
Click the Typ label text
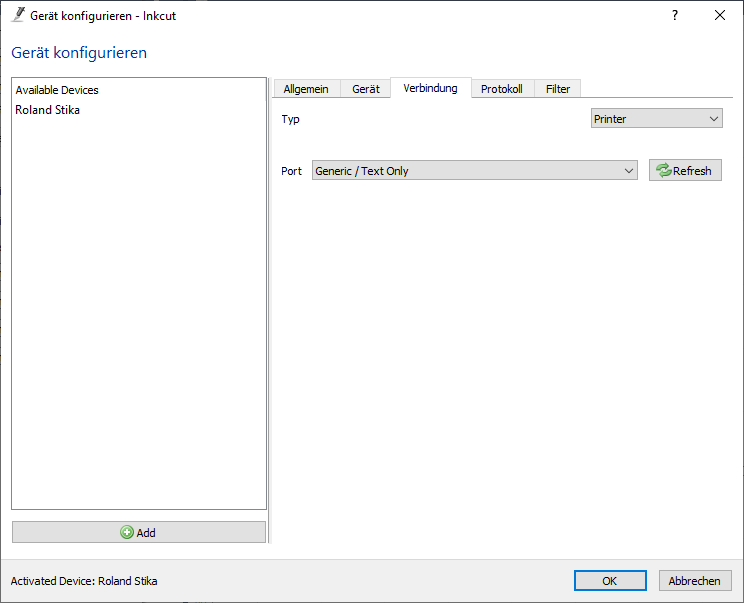[290, 119]
